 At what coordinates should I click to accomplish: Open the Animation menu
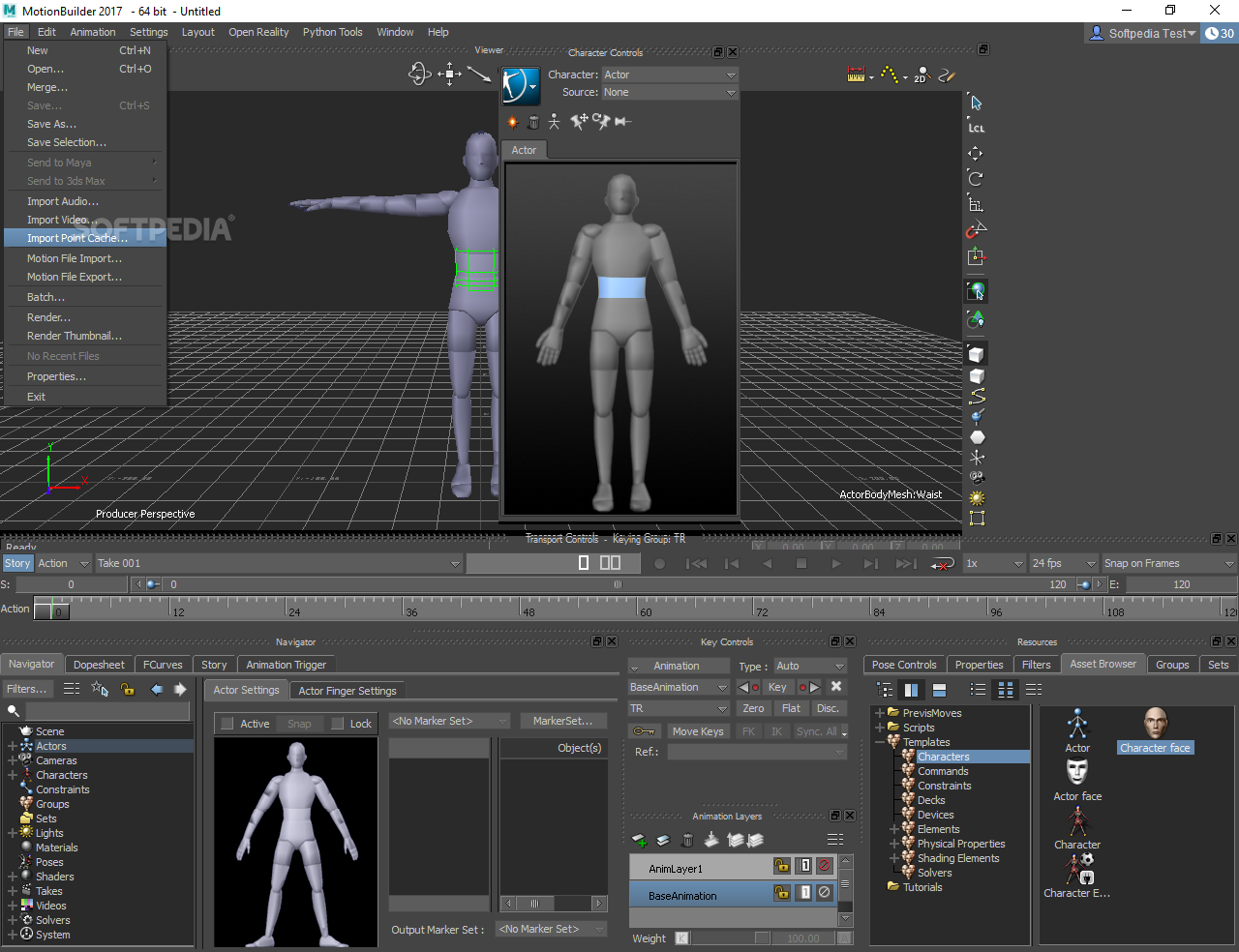[x=93, y=32]
